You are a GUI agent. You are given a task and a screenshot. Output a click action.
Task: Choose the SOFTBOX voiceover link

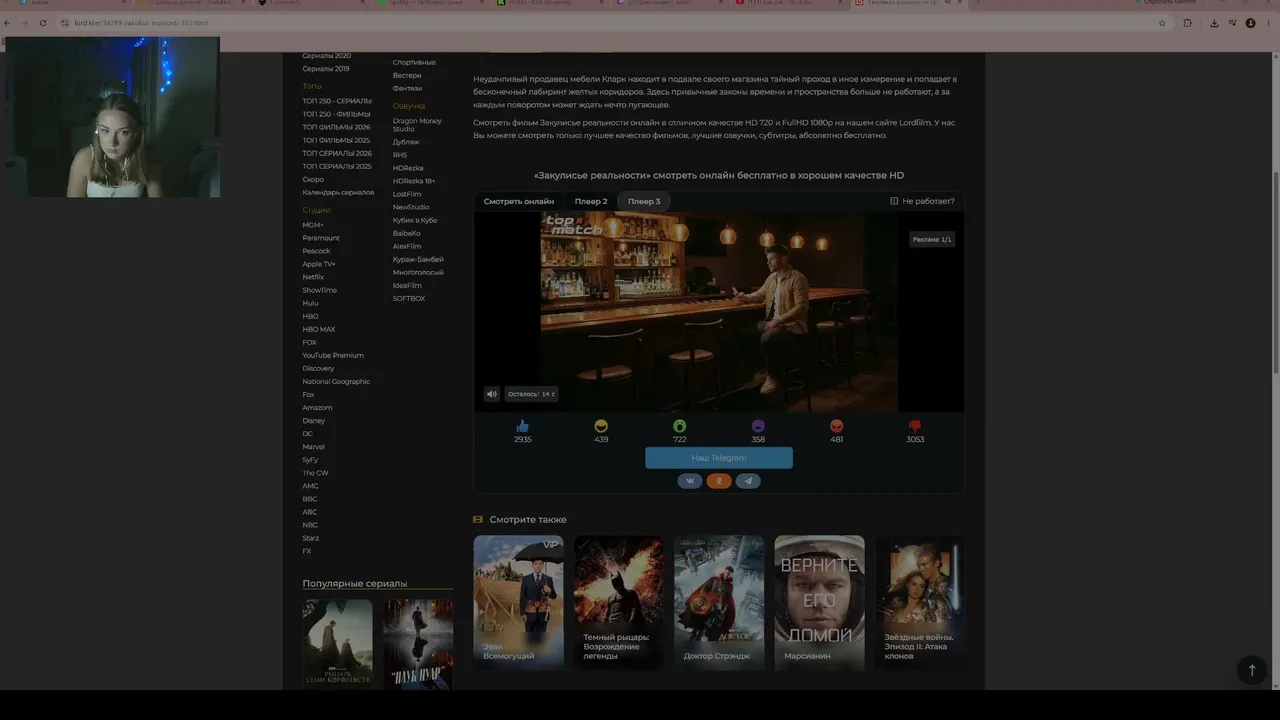coord(409,298)
